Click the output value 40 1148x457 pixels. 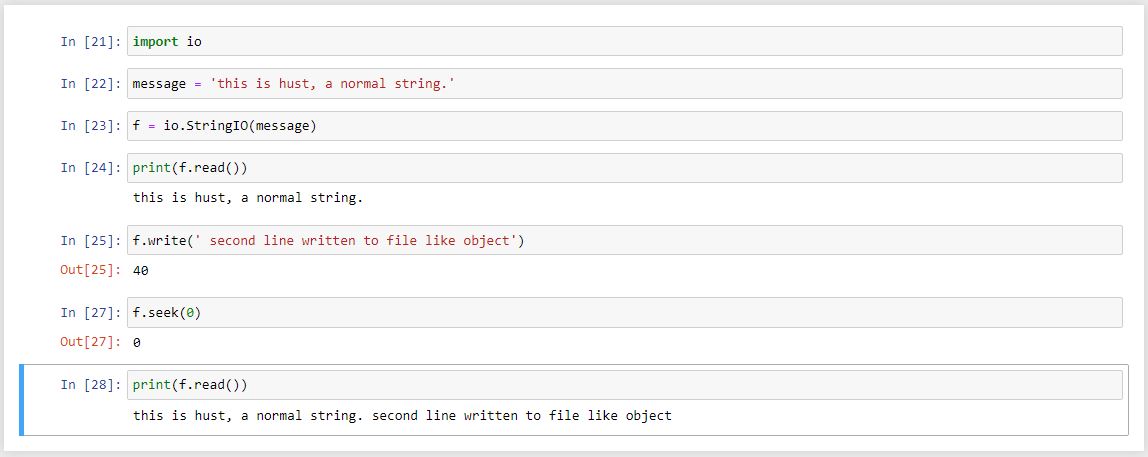[x=141, y=270]
